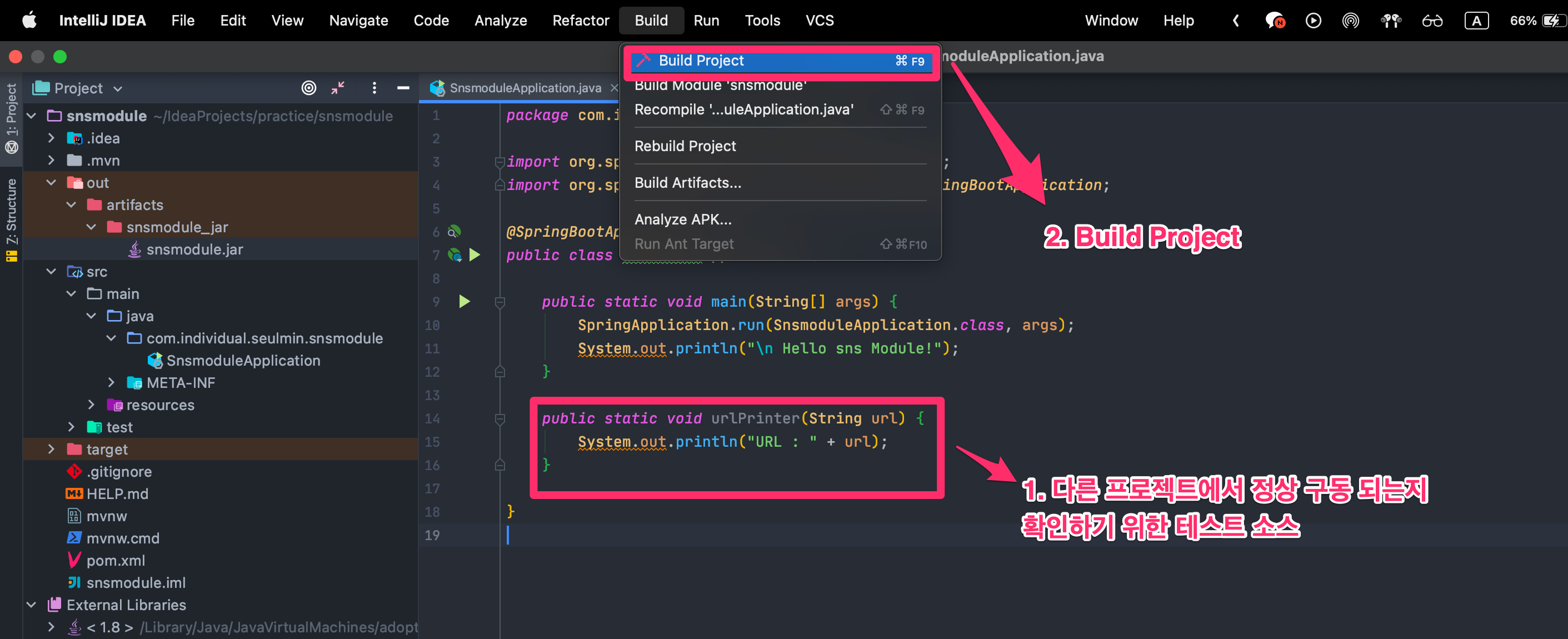Toggle the fold marker beside main method

coord(500,301)
